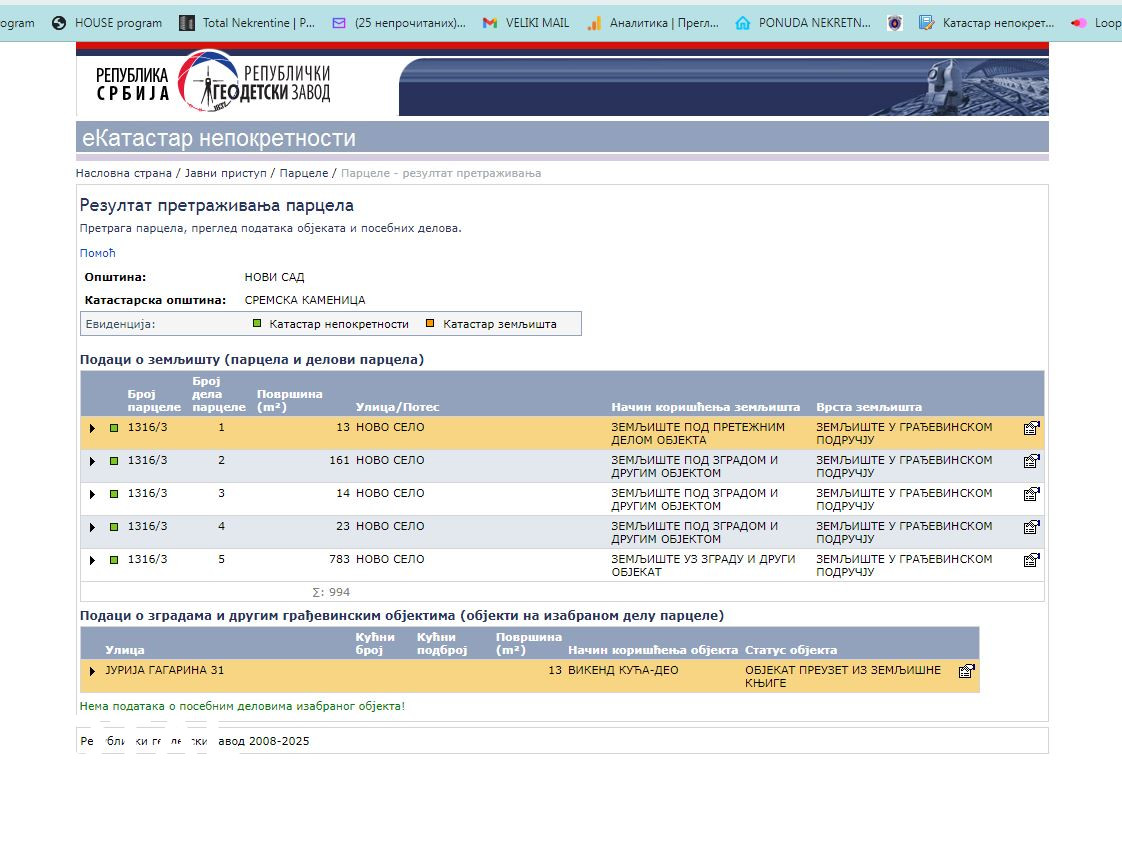Open details icon for parcel part 1 row

pyautogui.click(x=1031, y=428)
